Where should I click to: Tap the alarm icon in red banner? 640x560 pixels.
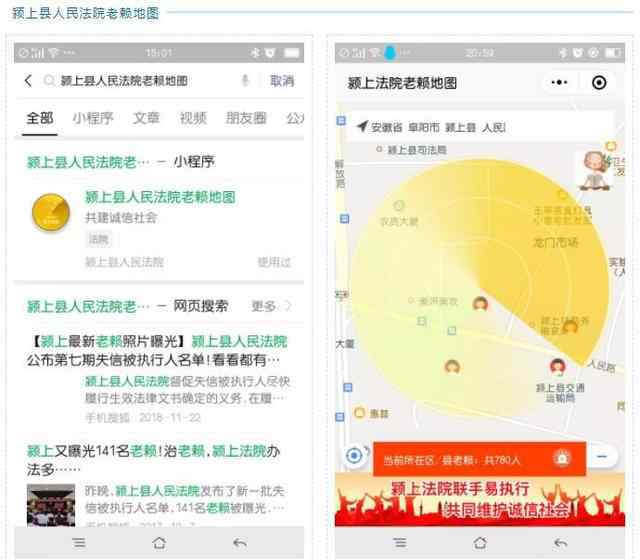(x=562, y=458)
